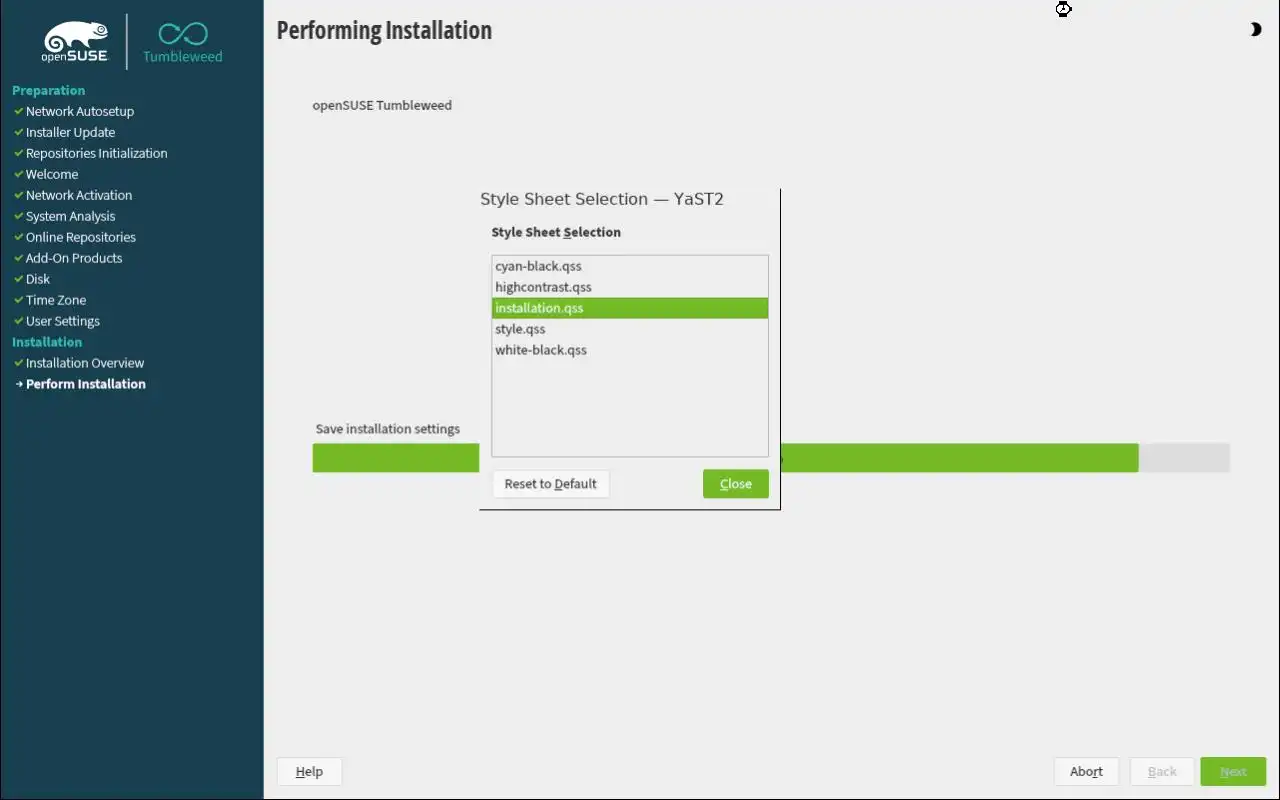Toggle the dark mode moon icon
1280x800 pixels.
1255,30
